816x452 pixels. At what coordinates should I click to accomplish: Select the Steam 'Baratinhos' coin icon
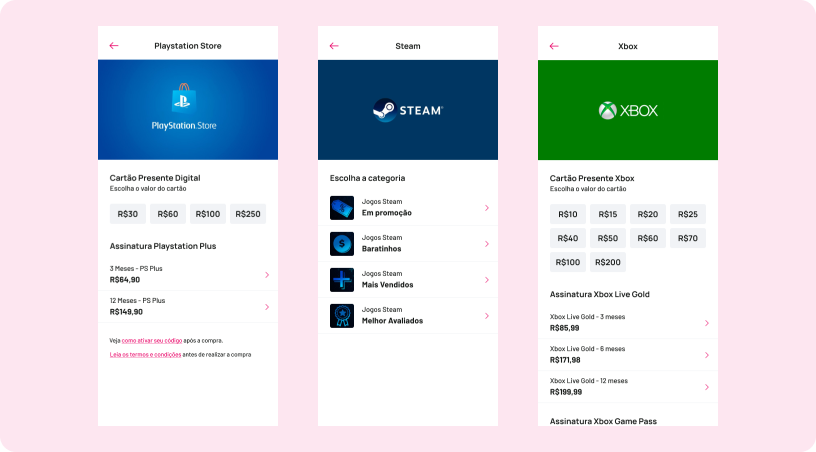coord(342,243)
